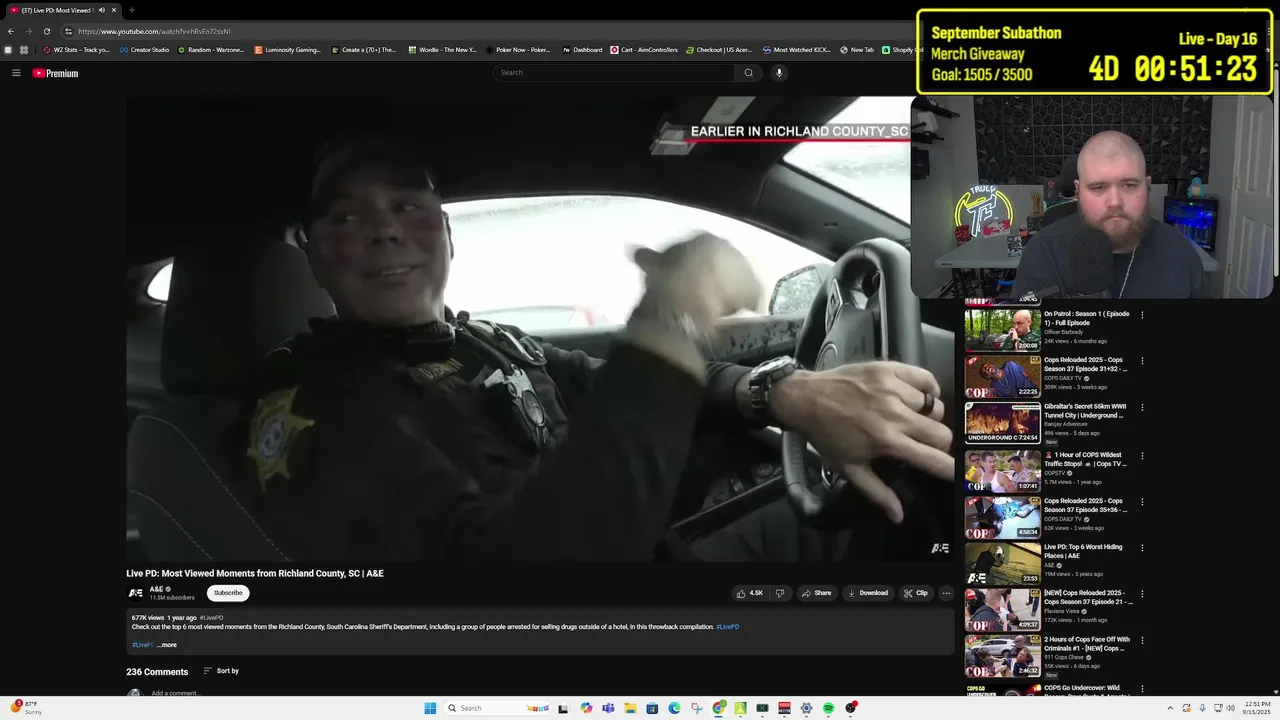Open Live PD Top 6 Worst Hiding Places thumbnail

pyautogui.click(x=1002, y=563)
